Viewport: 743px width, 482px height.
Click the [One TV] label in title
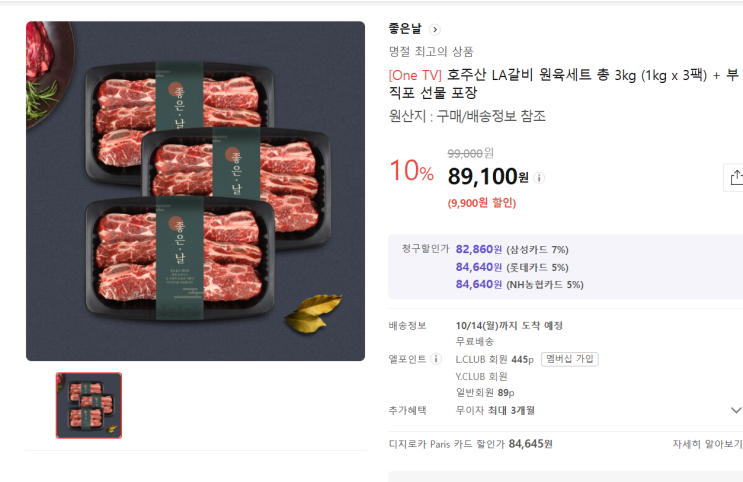coord(415,75)
